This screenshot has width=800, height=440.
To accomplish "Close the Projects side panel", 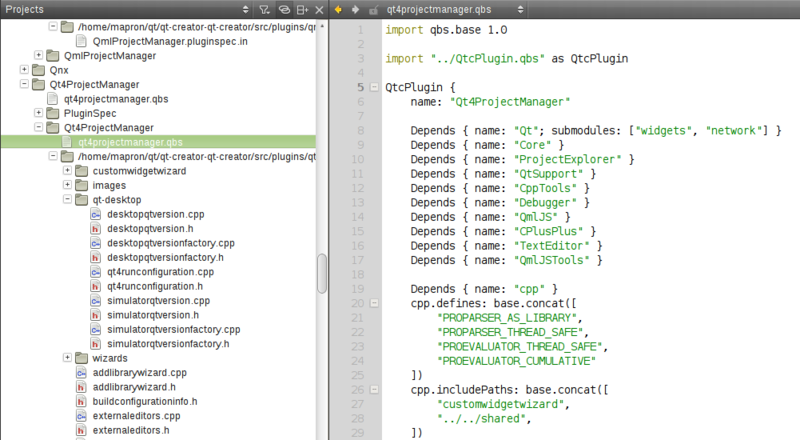I will (319, 9).
